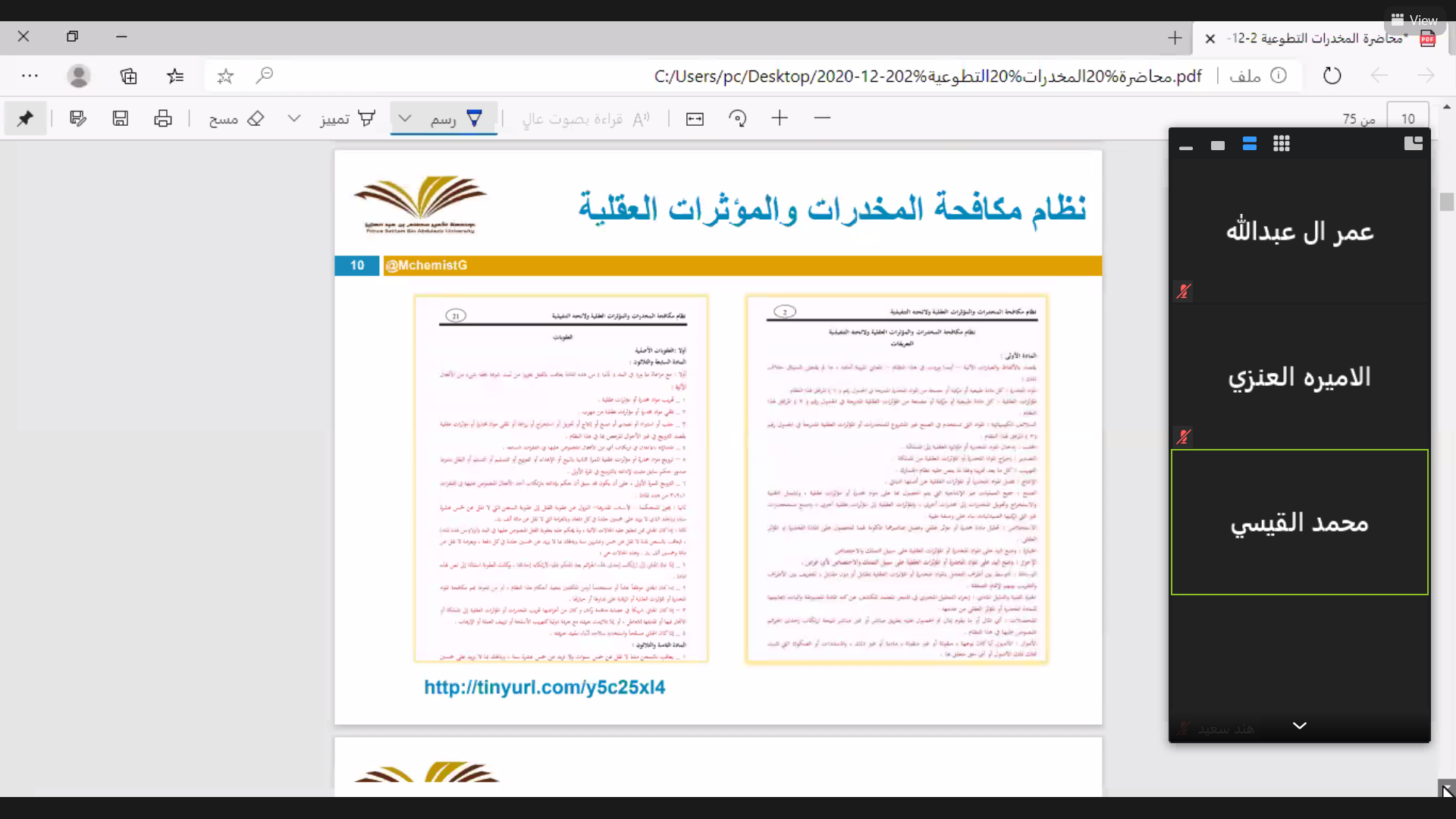Viewport: 1456px width, 819px height.
Task: Rotate the PDF page
Action: [737, 118]
